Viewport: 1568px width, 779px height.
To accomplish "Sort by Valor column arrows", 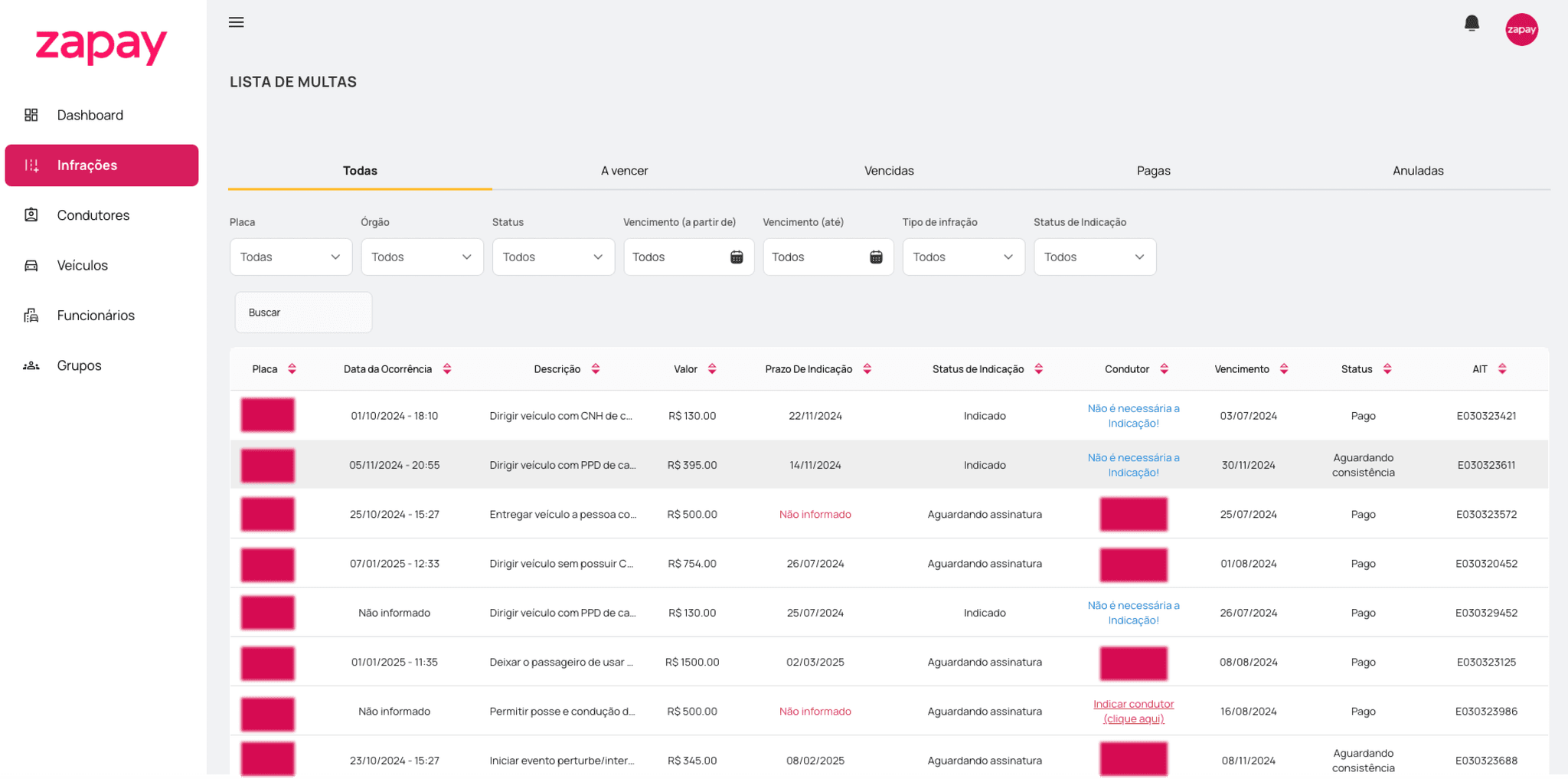I will tap(712, 369).
